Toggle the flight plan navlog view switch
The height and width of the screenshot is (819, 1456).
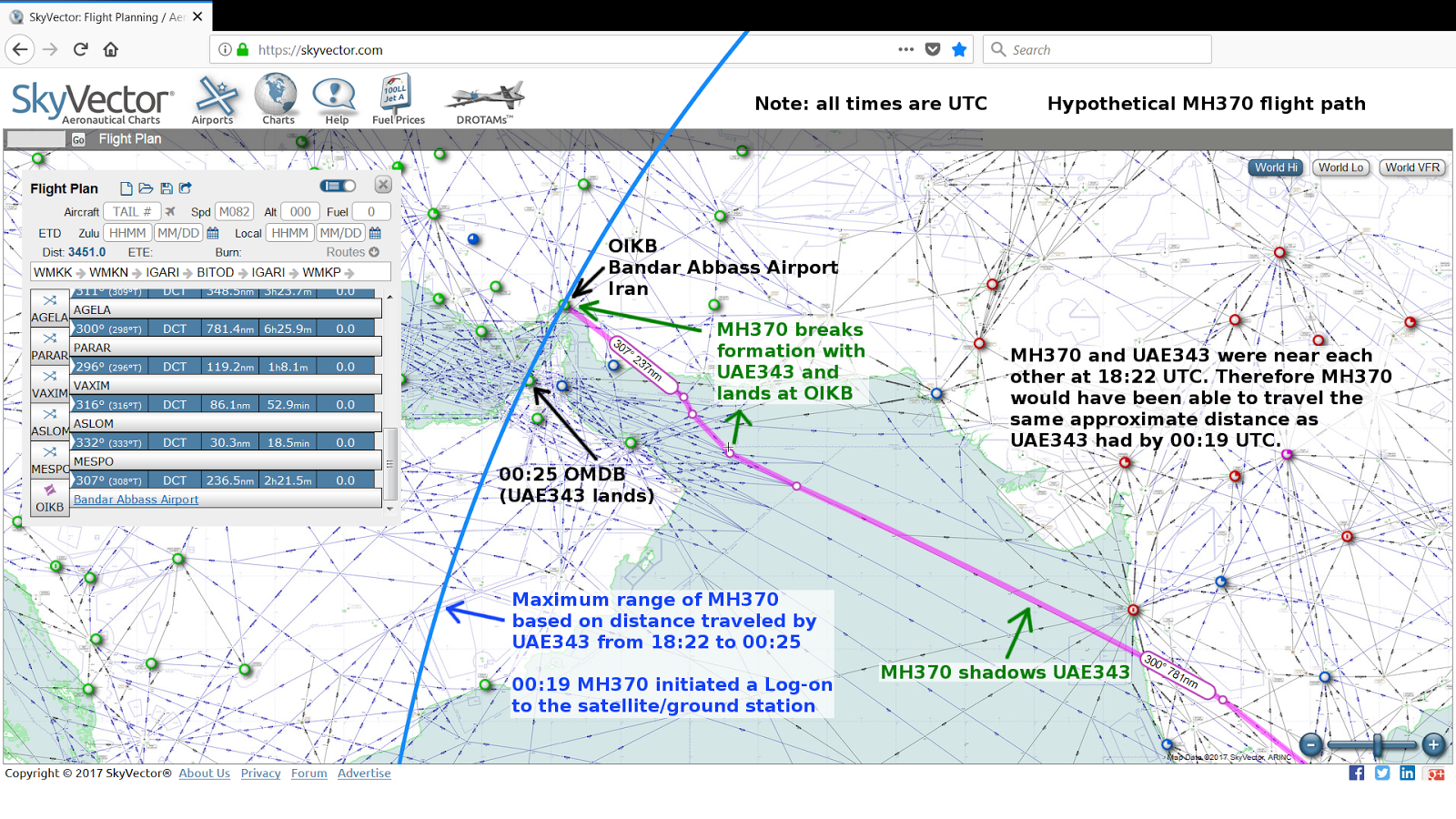338,186
